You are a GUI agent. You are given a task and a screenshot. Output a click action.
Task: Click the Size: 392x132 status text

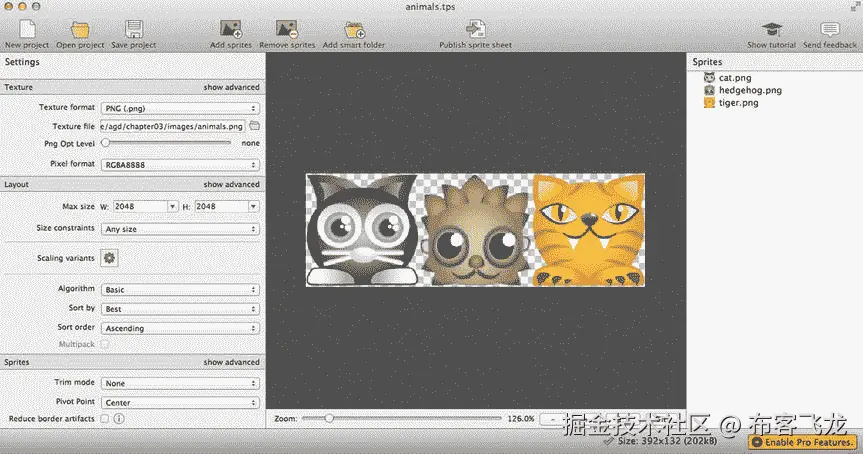coord(667,441)
